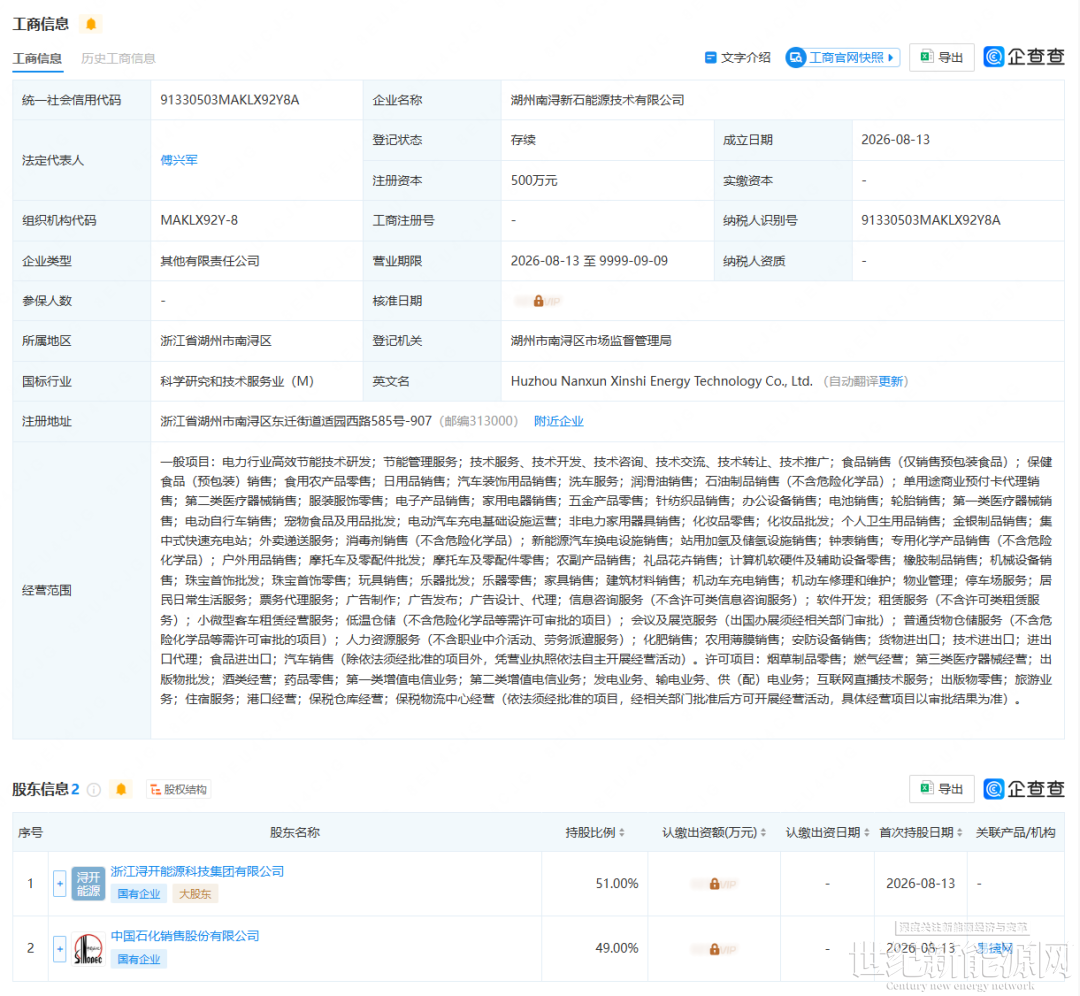Open 股权结构 equity structure button
The width and height of the screenshot is (1080, 996).
(x=178, y=789)
